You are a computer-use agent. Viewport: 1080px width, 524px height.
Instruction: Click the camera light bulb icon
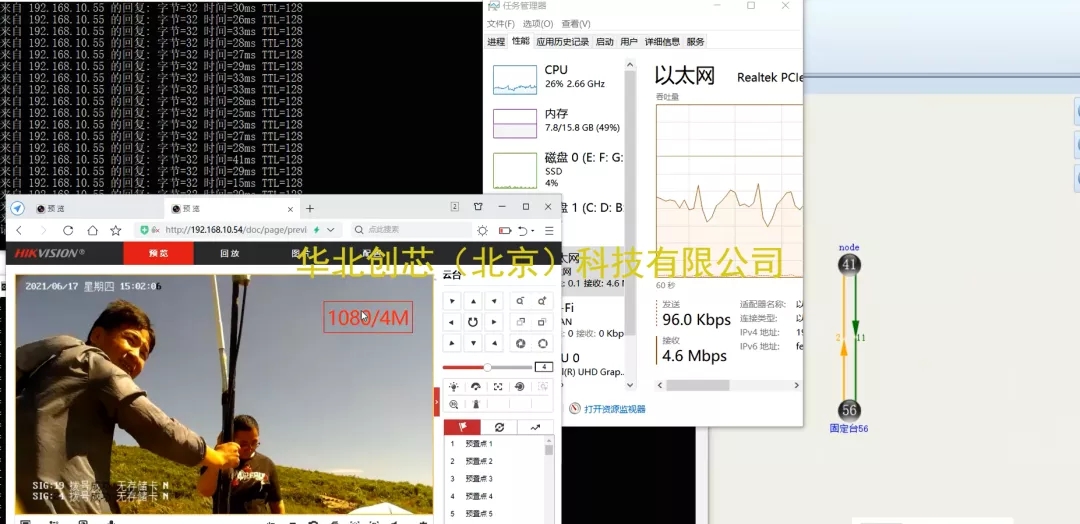[454, 387]
